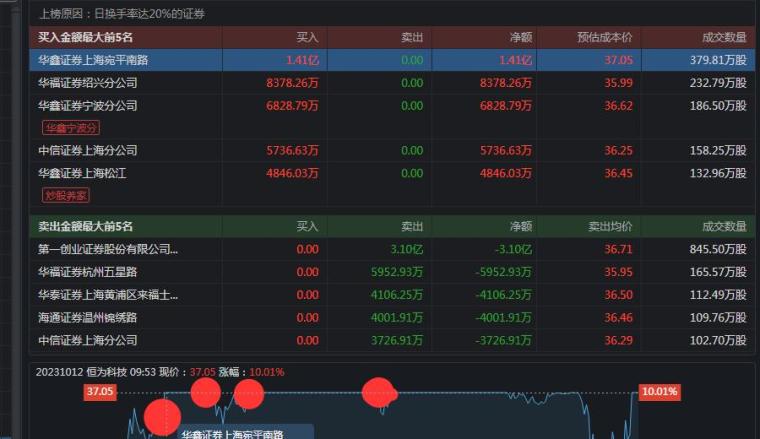This screenshot has height=439, width=760.
Task: Select 中信证券上海分公司 in the sell table
Action: [88, 340]
